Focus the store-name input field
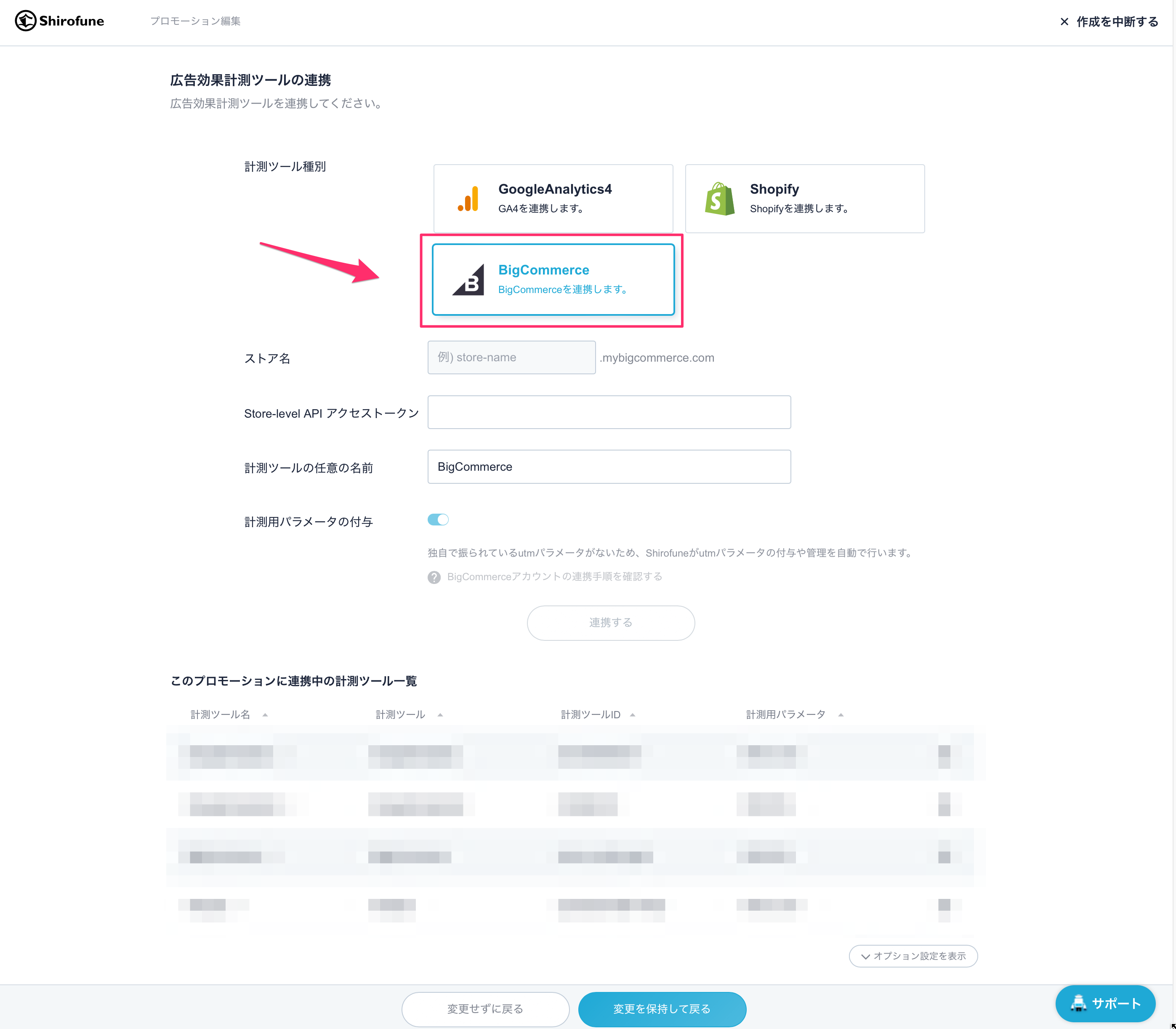This screenshot has width=1176, height=1029. (x=511, y=357)
